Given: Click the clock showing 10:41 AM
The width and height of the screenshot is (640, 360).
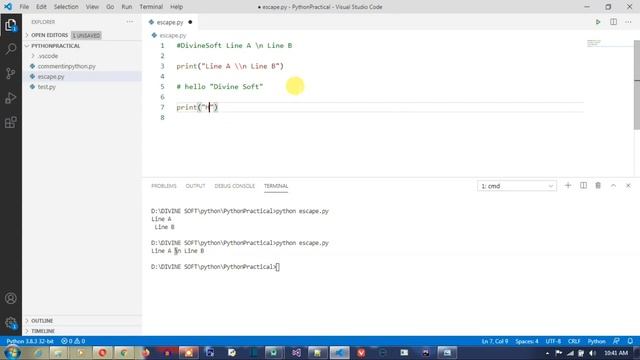Looking at the screenshot, I should point(616,353).
